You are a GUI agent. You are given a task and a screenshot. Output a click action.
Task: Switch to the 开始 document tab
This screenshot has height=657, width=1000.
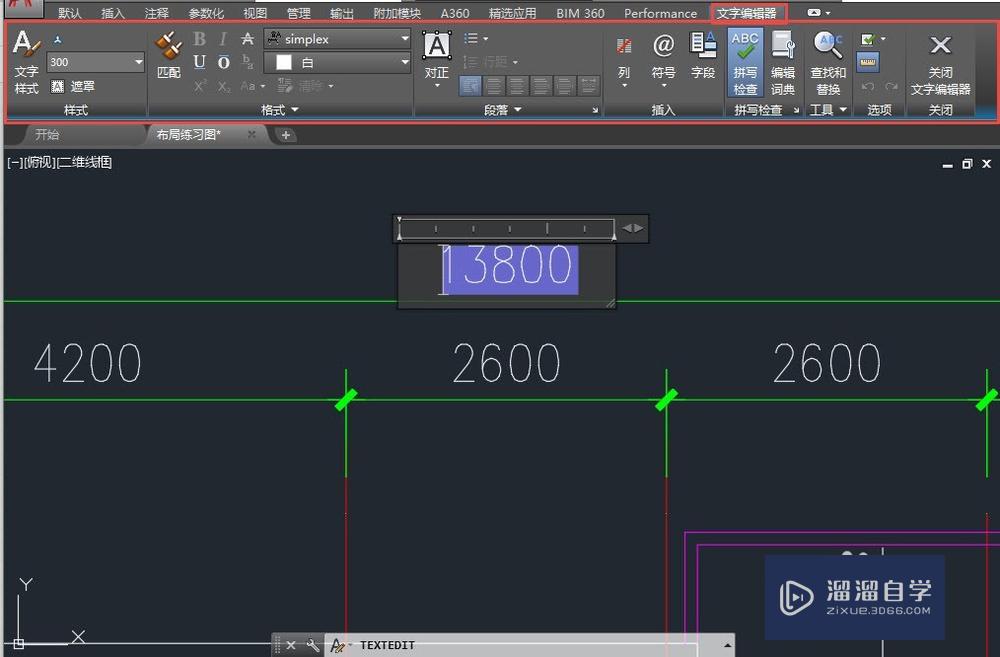pos(47,135)
